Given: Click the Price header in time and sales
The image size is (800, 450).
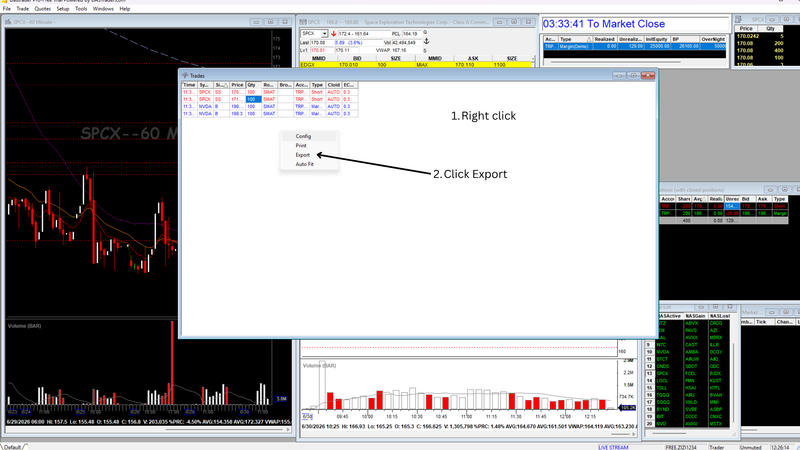Looking at the screenshot, I should click(x=746, y=29).
